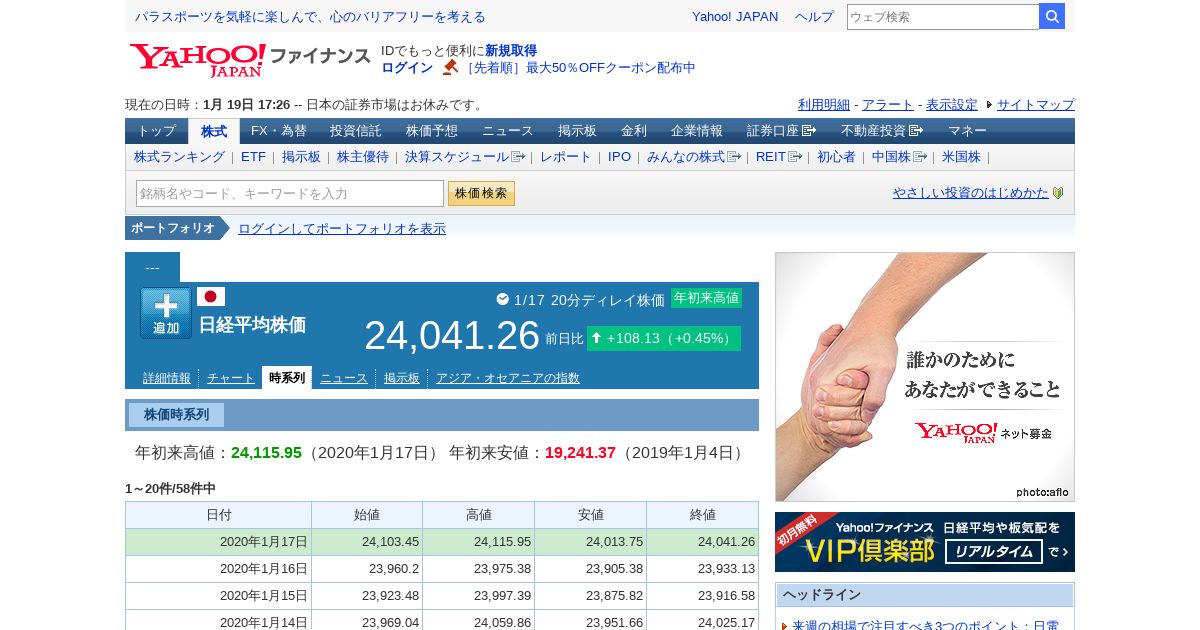Focus the stock name or code input field
Viewport: 1200px width, 630px height.
click(290, 193)
